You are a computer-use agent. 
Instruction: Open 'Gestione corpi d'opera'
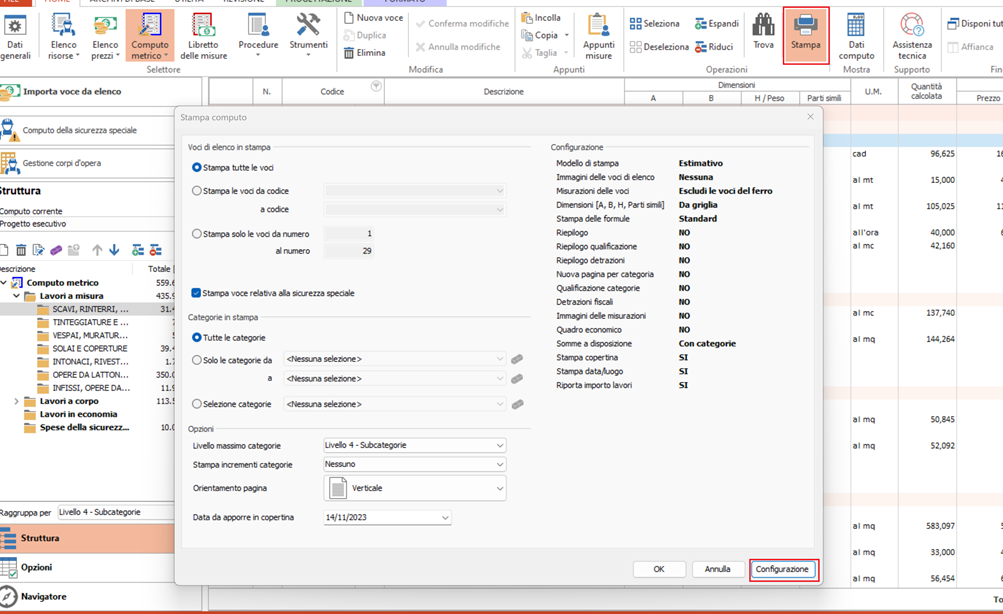87,163
